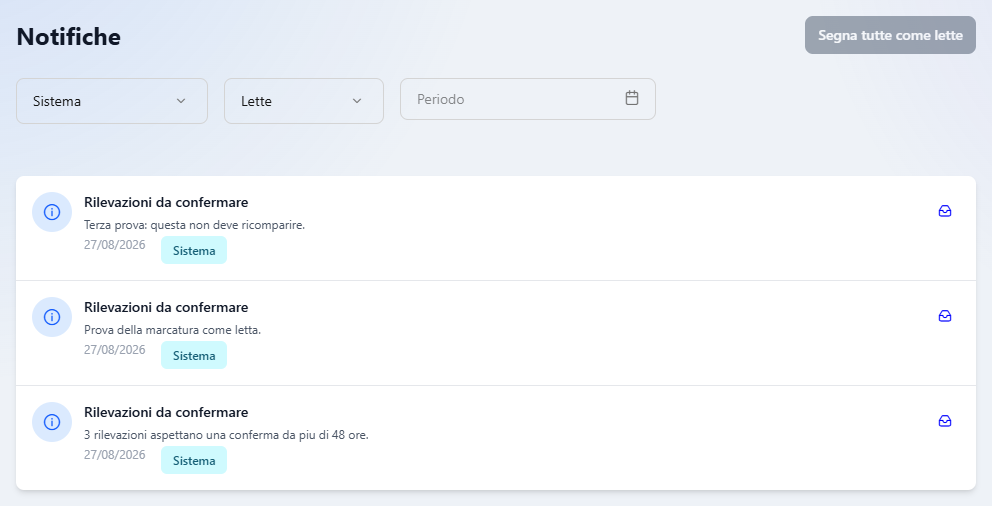Image resolution: width=992 pixels, height=506 pixels.
Task: Click text 'Prova della marcatura come letta.'
Action: click(x=172, y=330)
